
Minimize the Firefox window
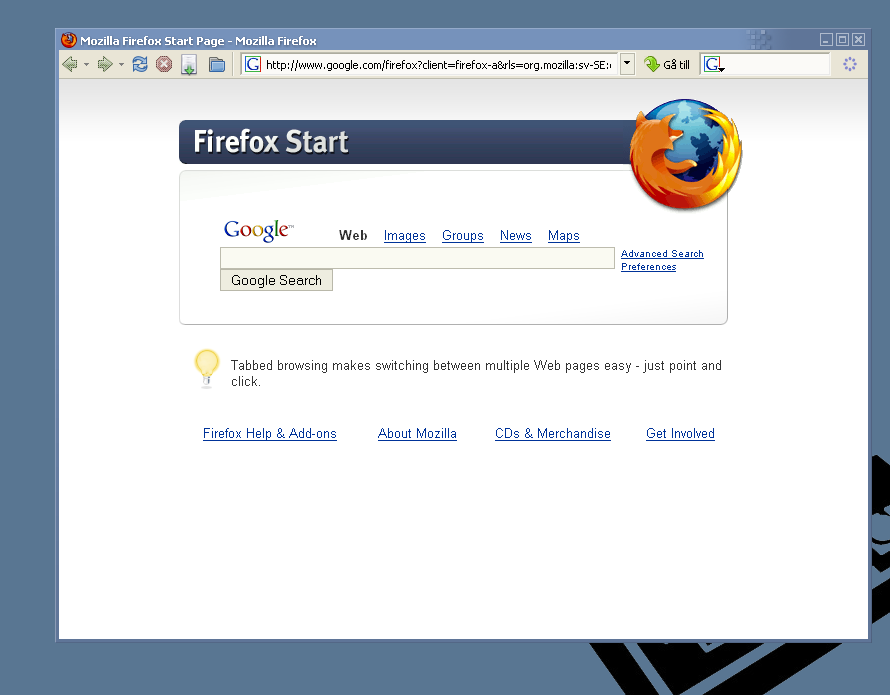[826, 40]
